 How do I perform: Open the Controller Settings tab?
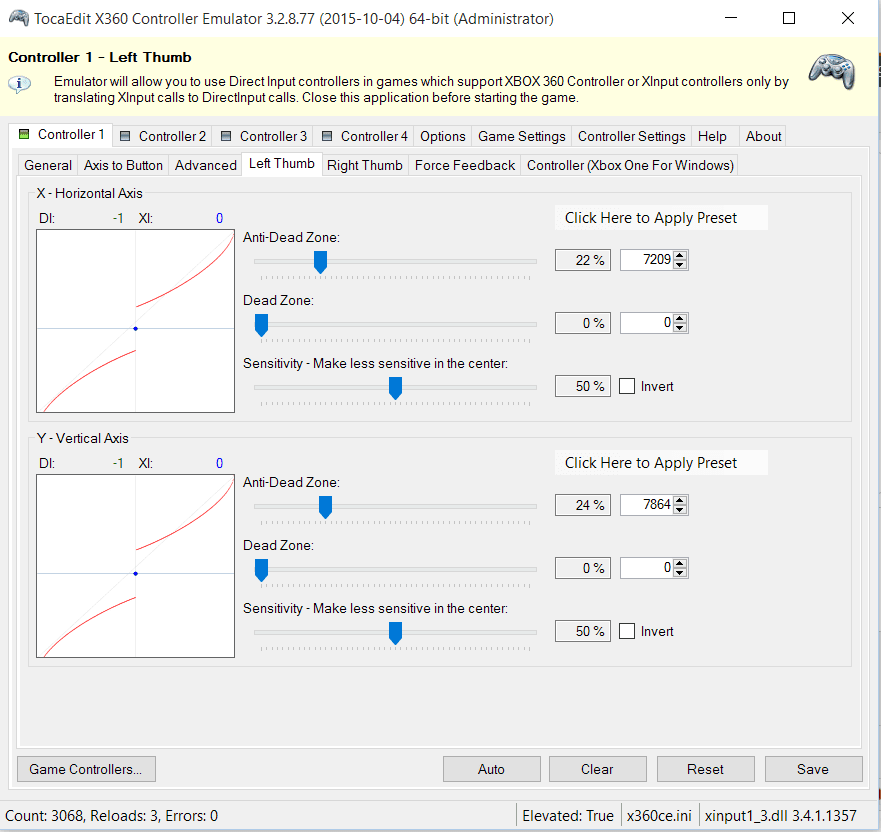632,136
